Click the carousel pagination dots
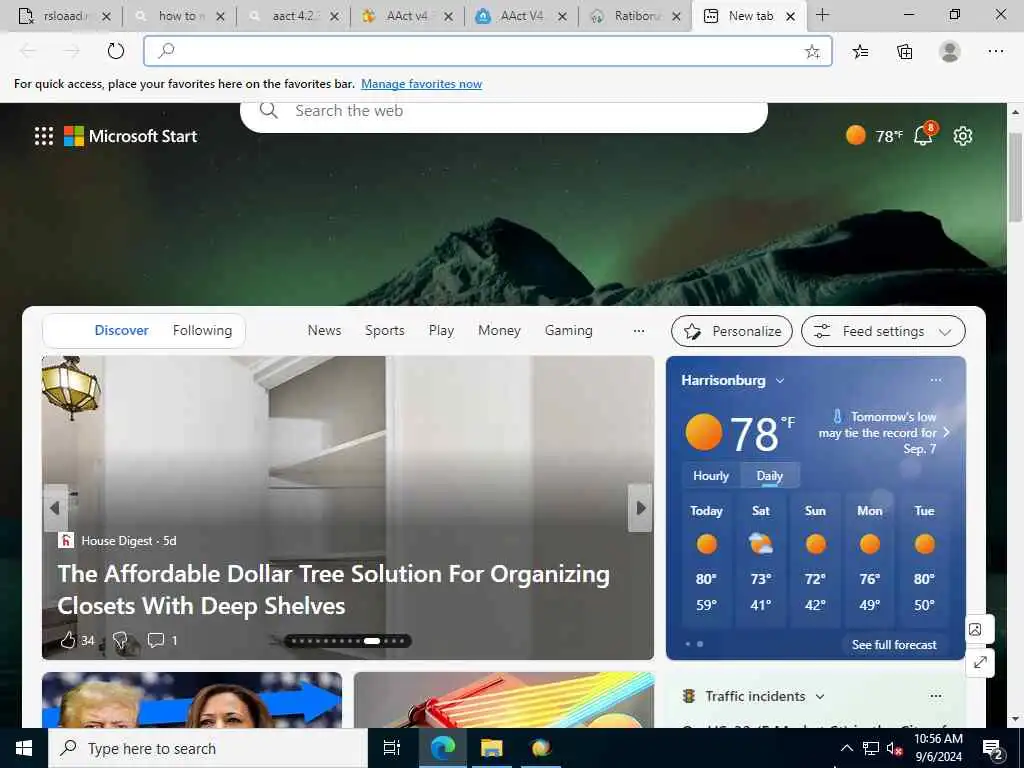 click(348, 641)
